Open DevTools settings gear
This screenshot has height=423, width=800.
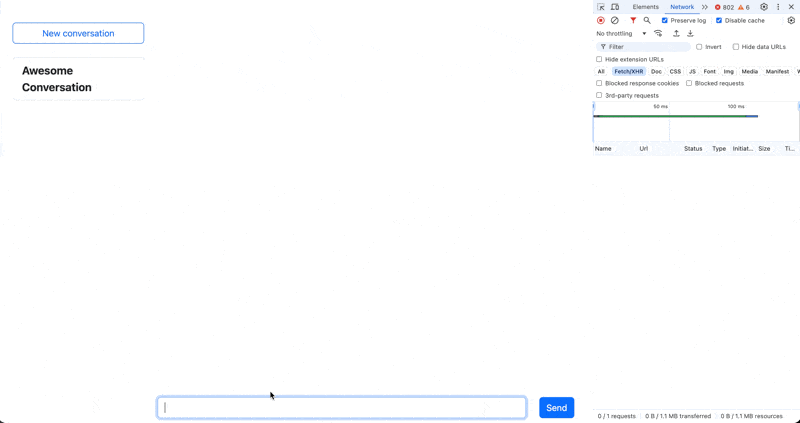[764, 7]
